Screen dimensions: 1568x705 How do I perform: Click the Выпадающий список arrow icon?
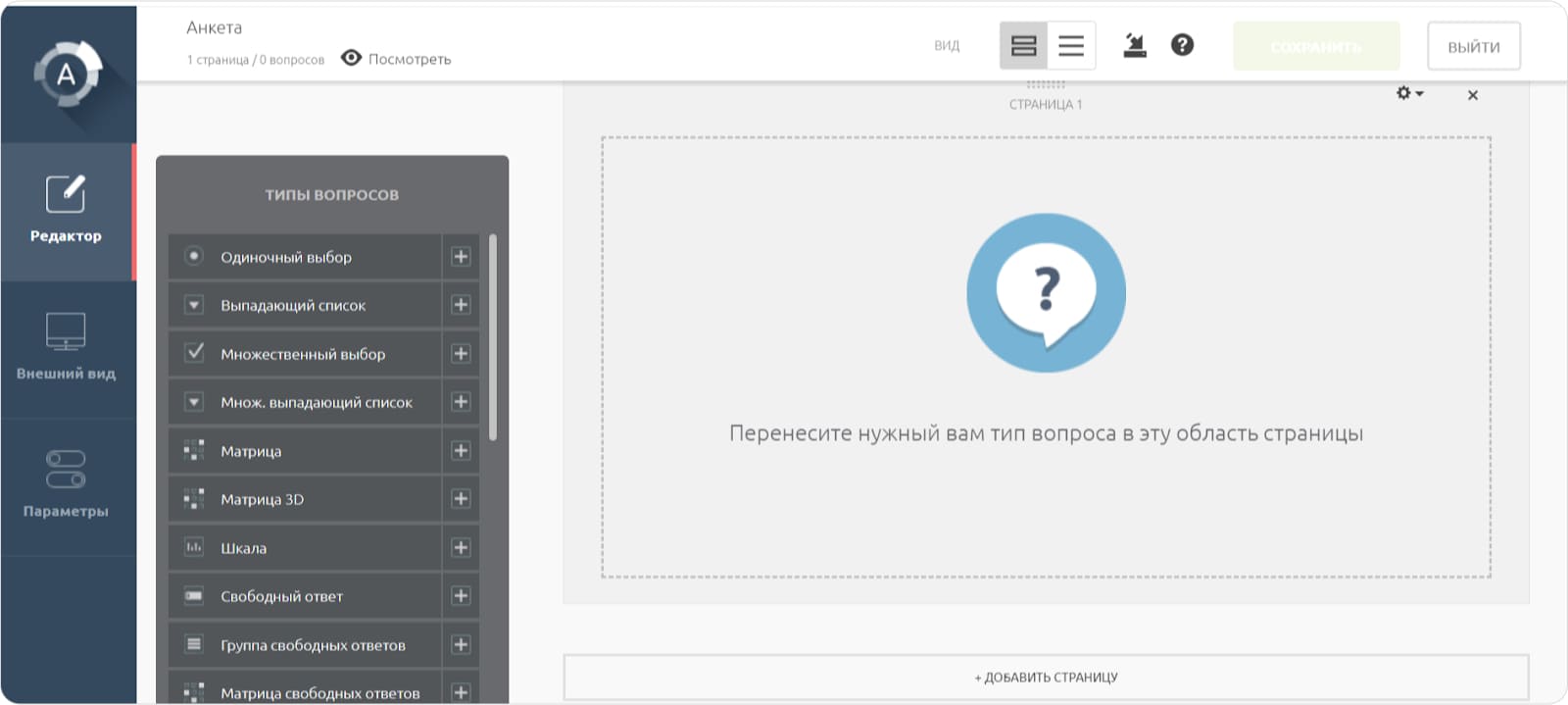point(194,305)
